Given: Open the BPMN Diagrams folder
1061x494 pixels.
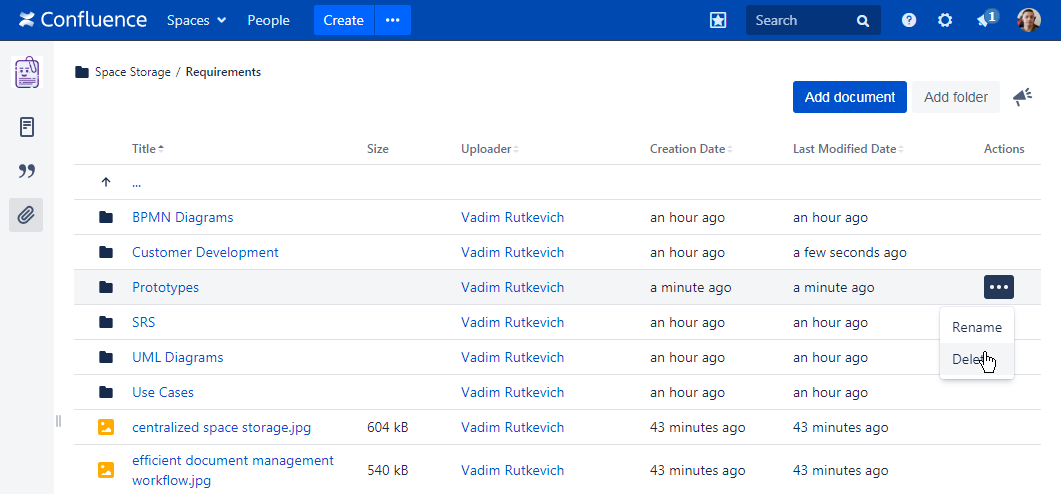Looking at the screenshot, I should point(182,217).
